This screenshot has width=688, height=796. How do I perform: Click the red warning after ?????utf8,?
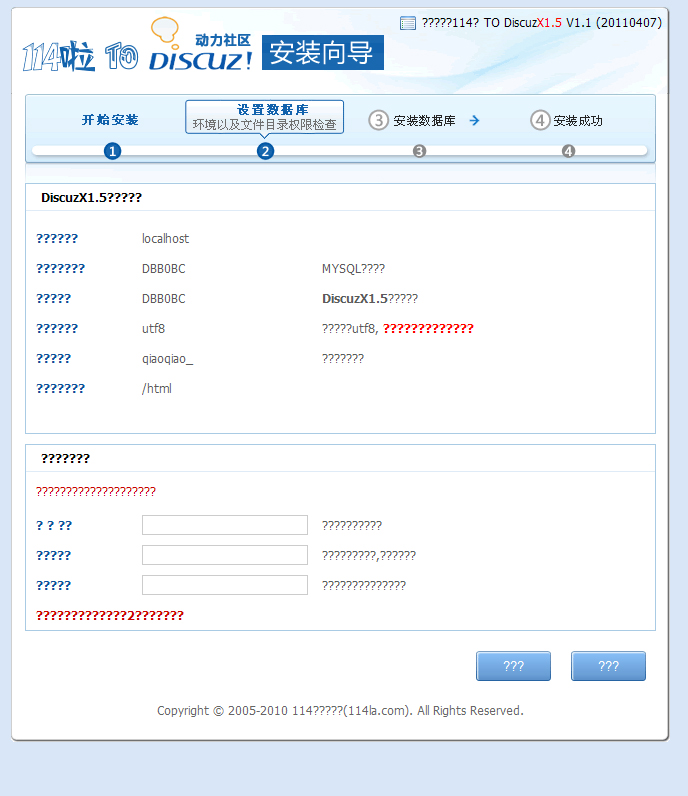click(x=428, y=328)
